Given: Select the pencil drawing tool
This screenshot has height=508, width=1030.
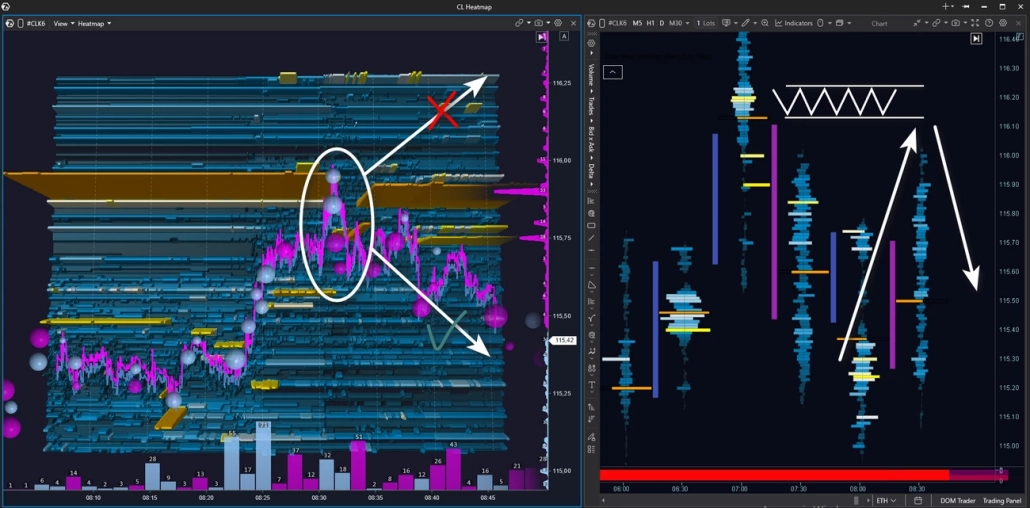Looking at the screenshot, I should 745,23.
